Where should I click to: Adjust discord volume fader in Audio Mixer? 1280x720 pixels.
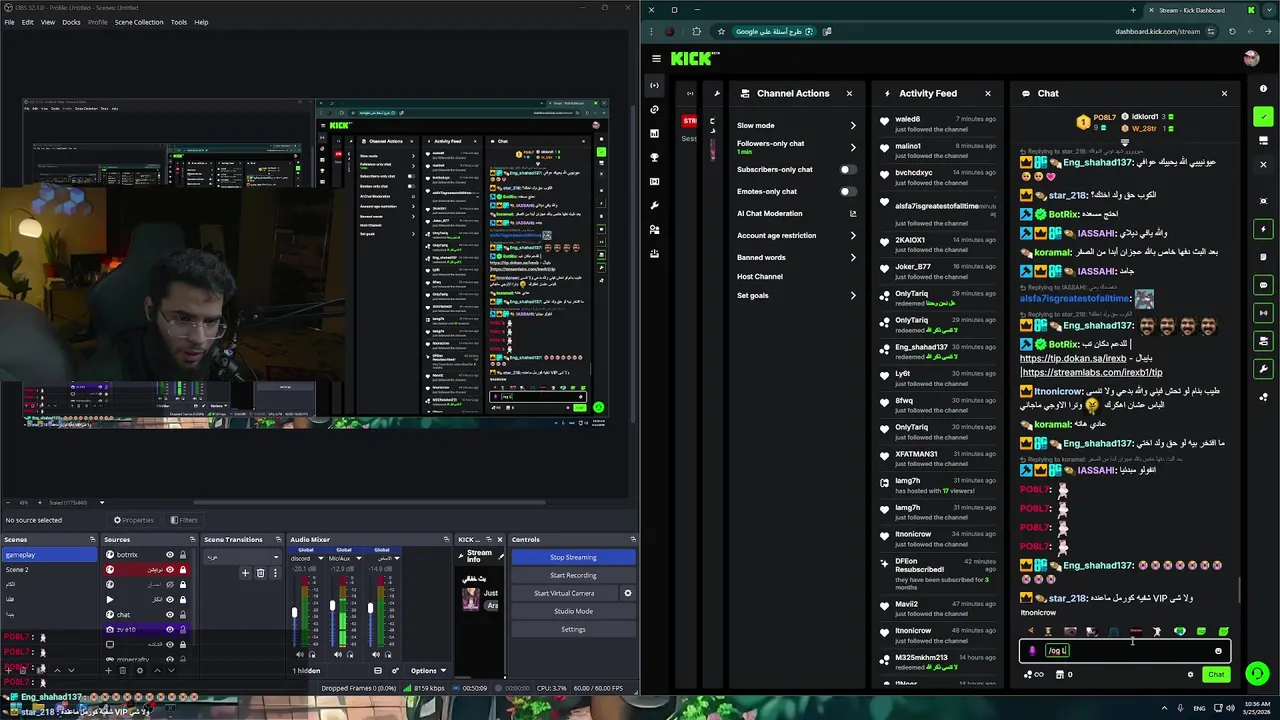(294, 612)
